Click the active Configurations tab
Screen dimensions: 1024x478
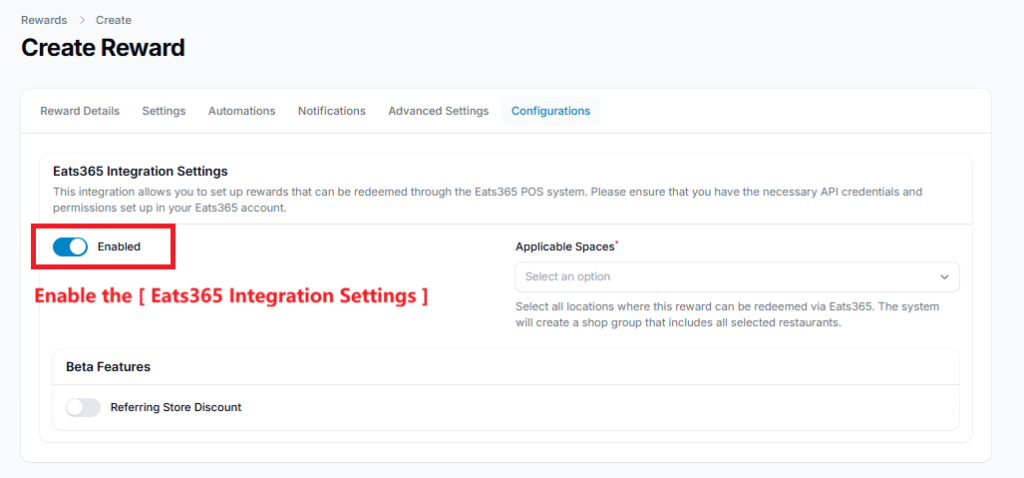550,111
